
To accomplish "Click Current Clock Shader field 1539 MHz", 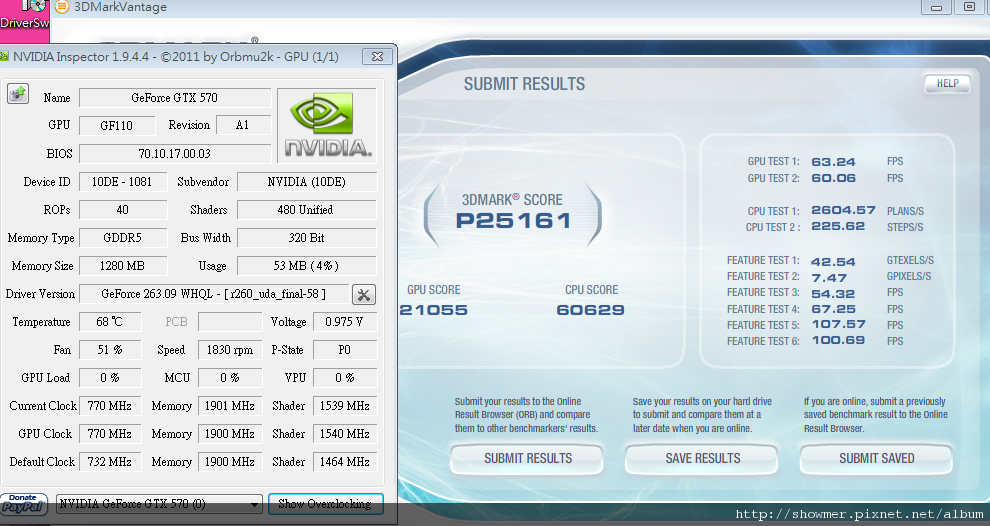I will tap(345, 406).
